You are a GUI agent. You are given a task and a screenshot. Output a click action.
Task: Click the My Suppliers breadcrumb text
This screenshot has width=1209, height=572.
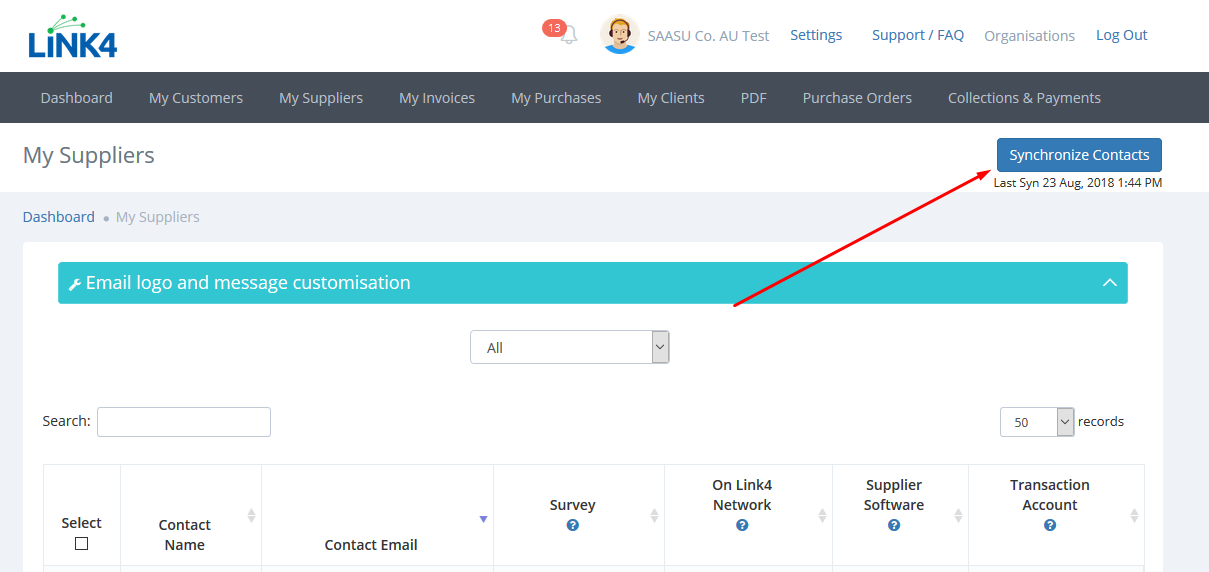158,217
